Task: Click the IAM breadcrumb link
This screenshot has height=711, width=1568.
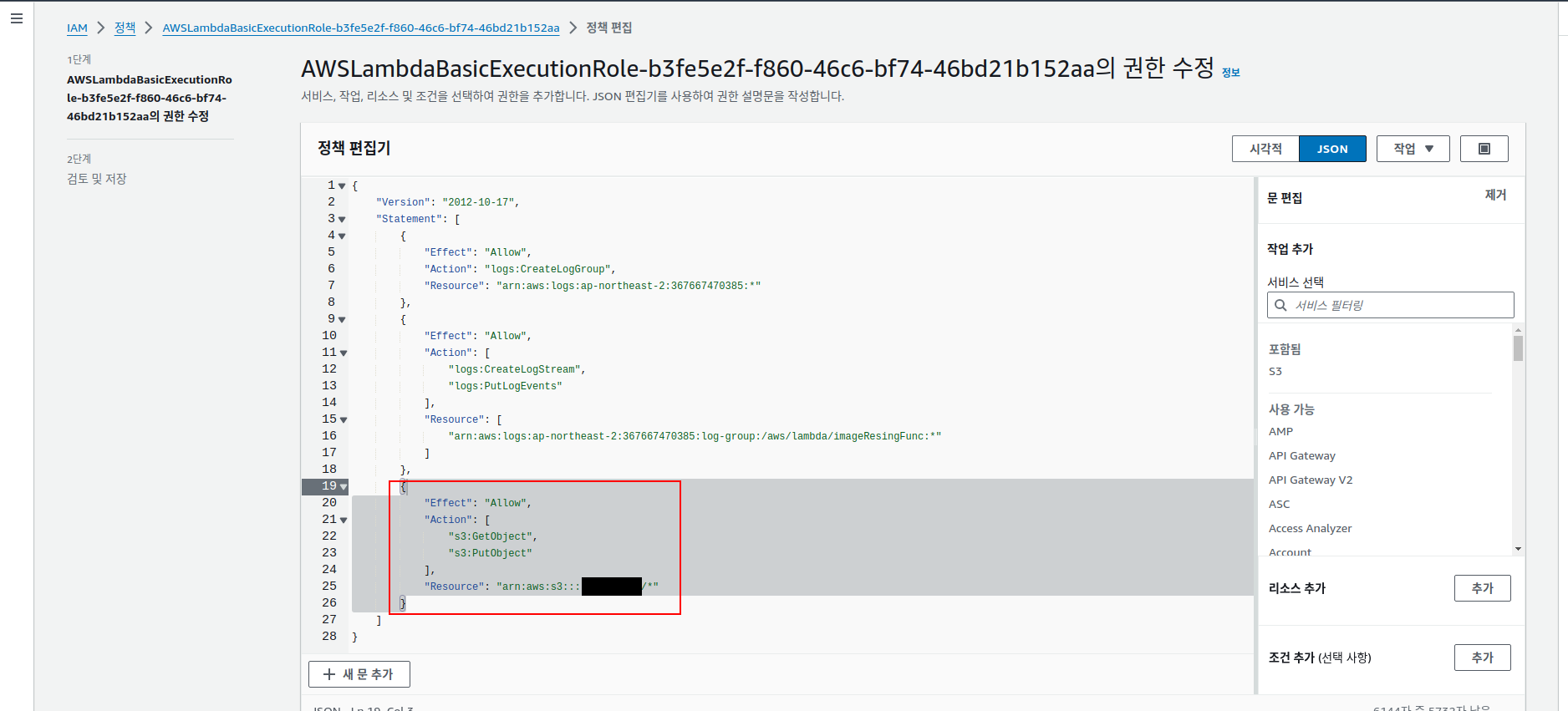Action: (77, 28)
